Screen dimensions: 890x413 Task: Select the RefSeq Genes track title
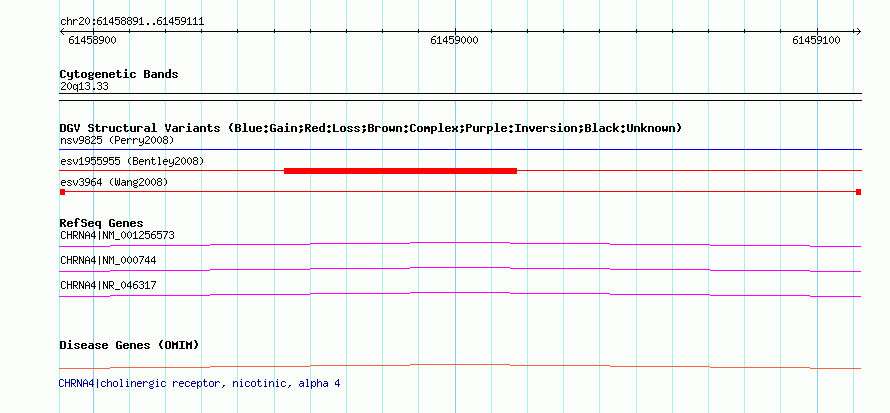[102, 224]
